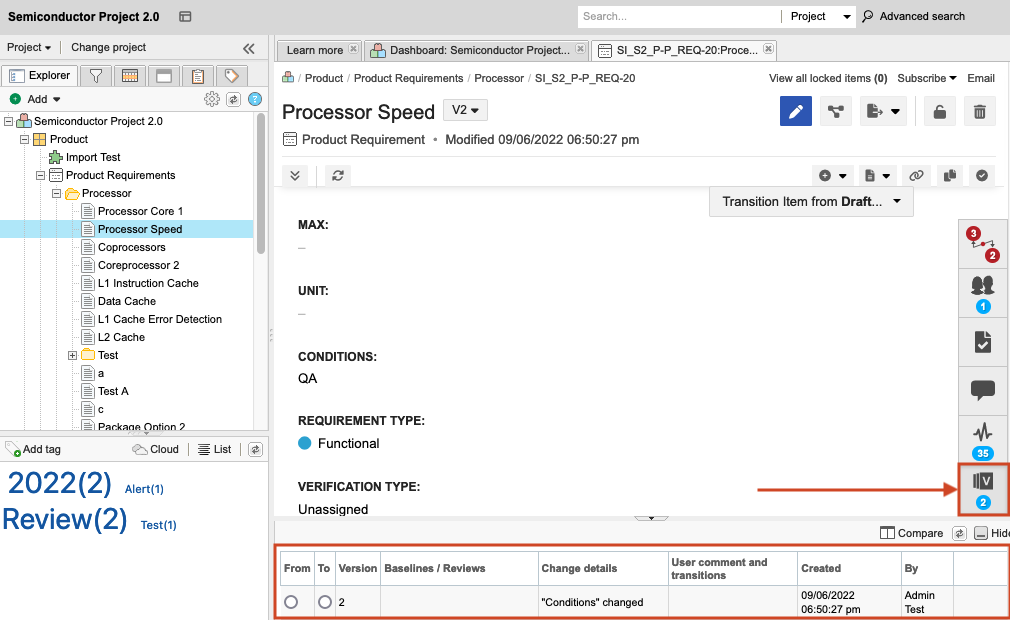
Task: Open the V2 version dropdown
Action: 465,110
